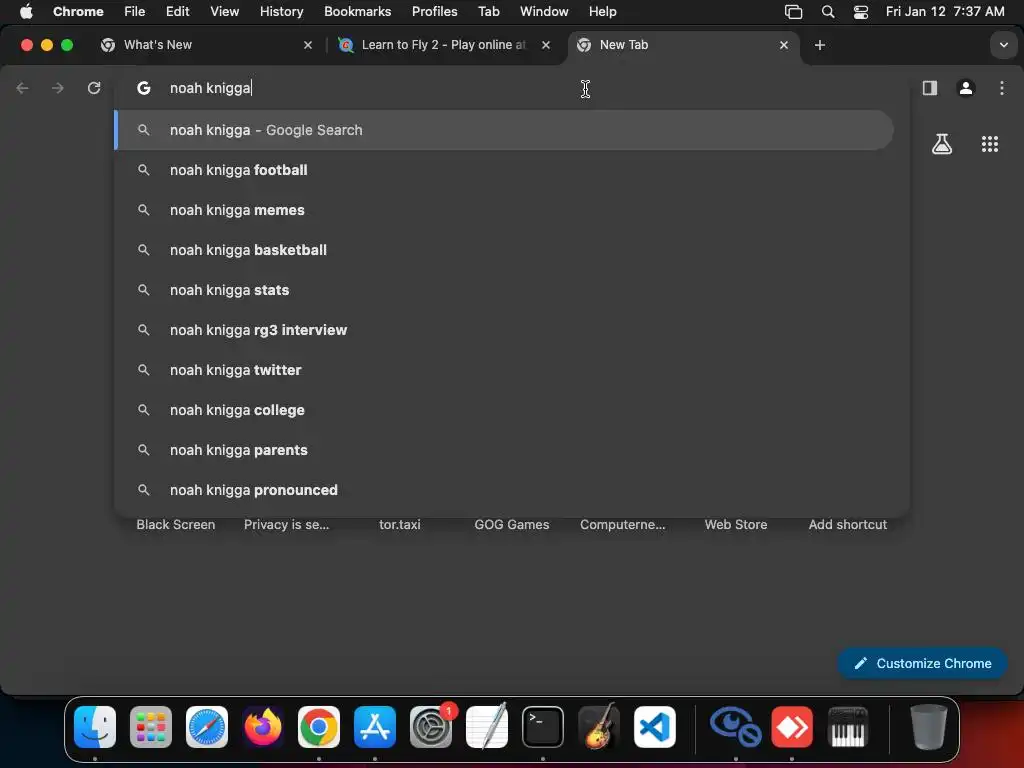Launch GarageBand from the Dock
This screenshot has height=768, width=1024.
(599, 727)
